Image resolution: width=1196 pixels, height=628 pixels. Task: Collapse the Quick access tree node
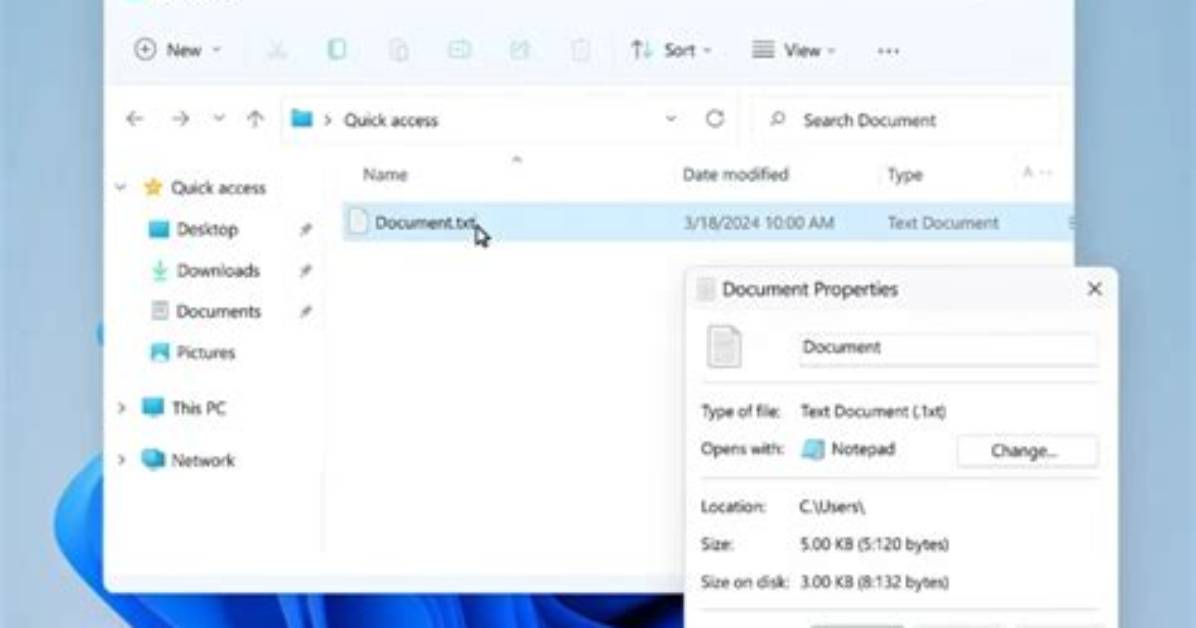pyautogui.click(x=121, y=187)
